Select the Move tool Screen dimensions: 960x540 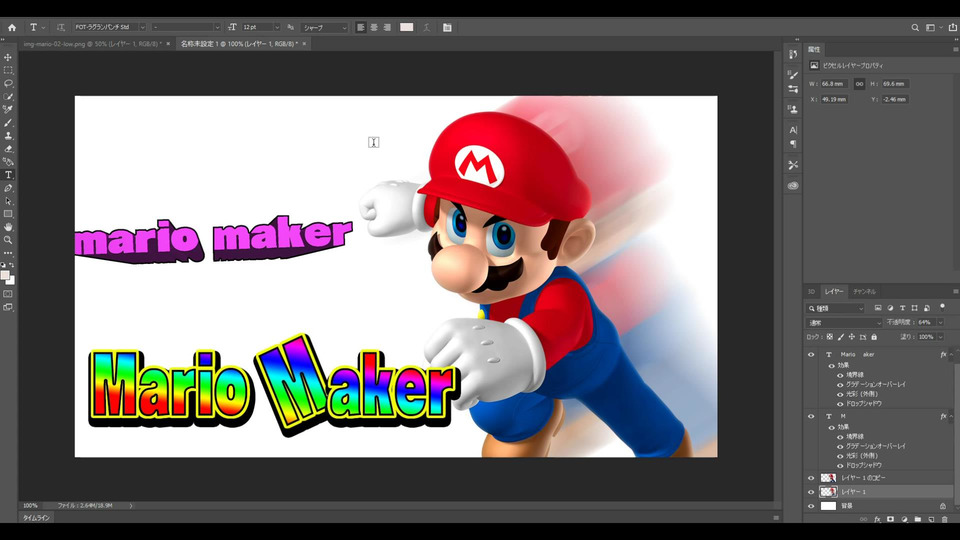coord(8,57)
